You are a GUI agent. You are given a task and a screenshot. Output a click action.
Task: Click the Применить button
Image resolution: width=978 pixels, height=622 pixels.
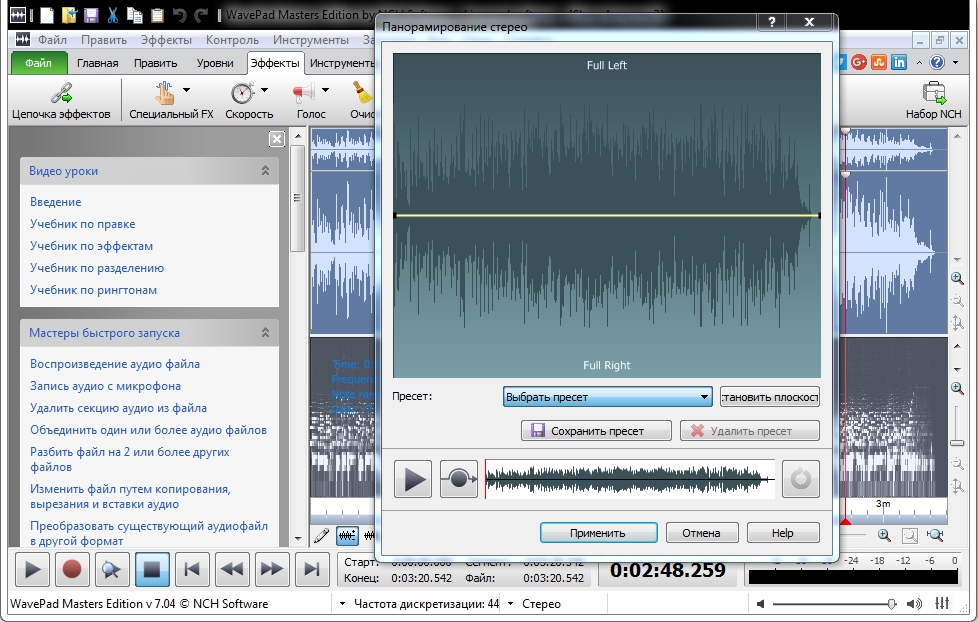coord(598,533)
